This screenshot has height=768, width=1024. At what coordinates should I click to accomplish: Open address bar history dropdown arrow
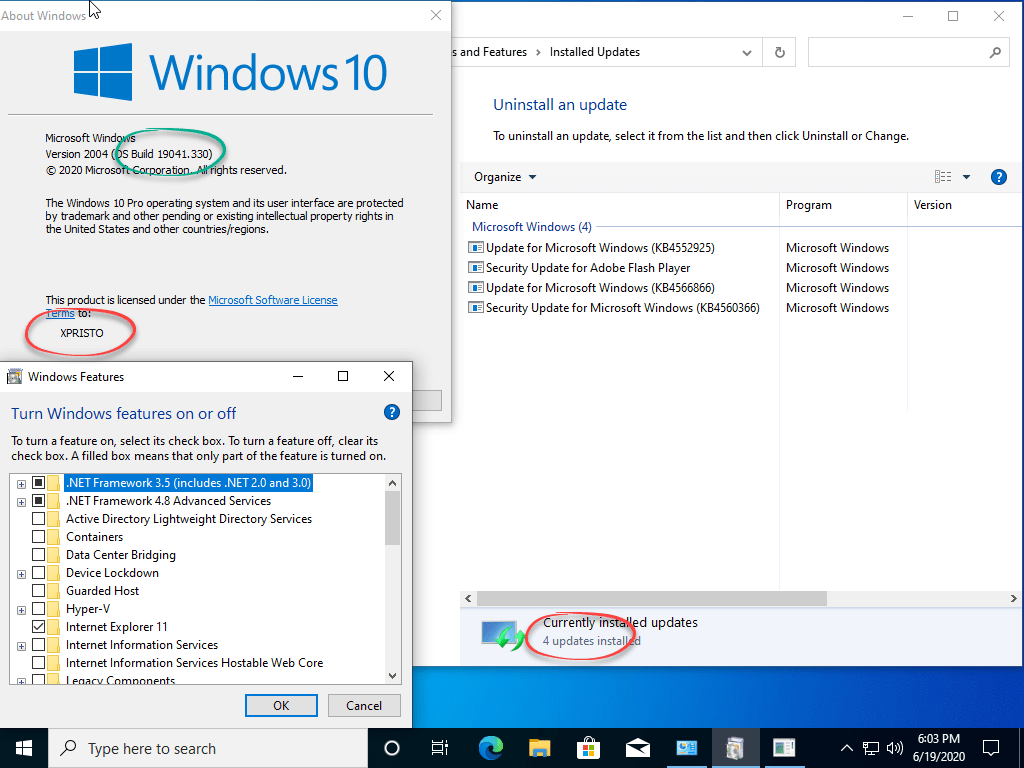pos(746,53)
